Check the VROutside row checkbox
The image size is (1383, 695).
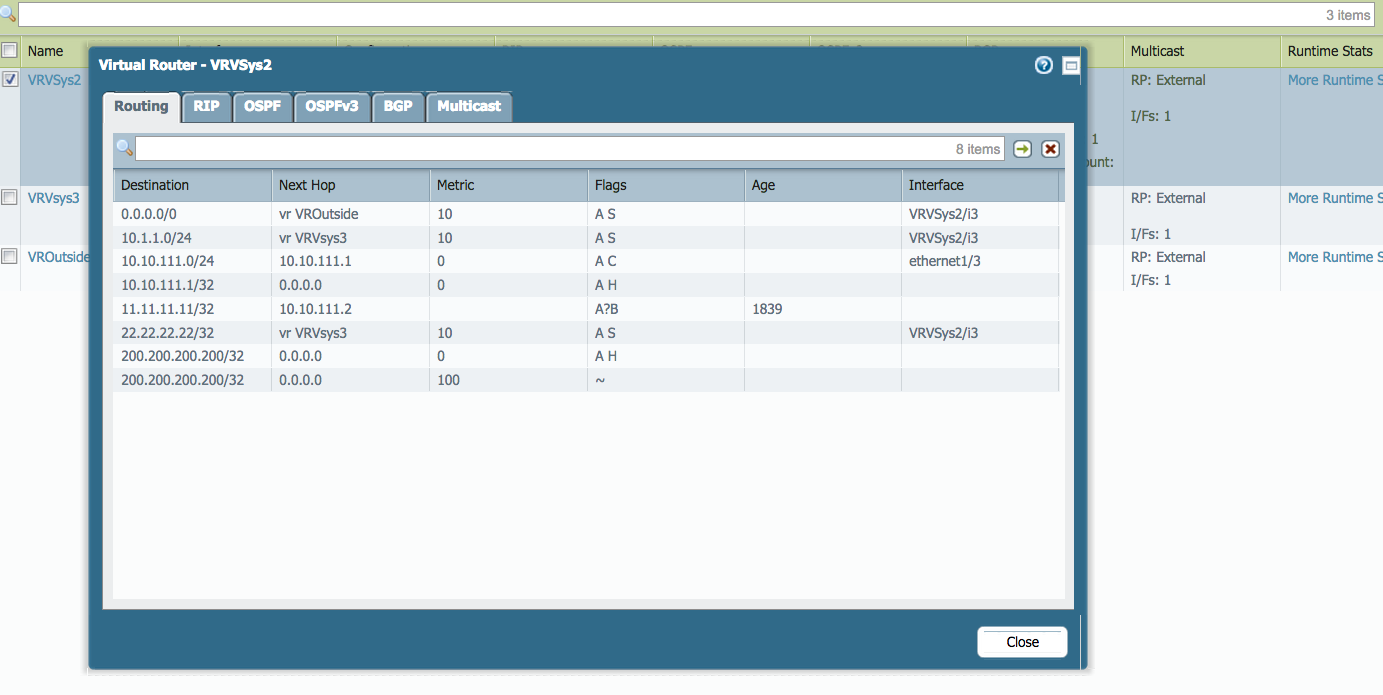coord(10,257)
